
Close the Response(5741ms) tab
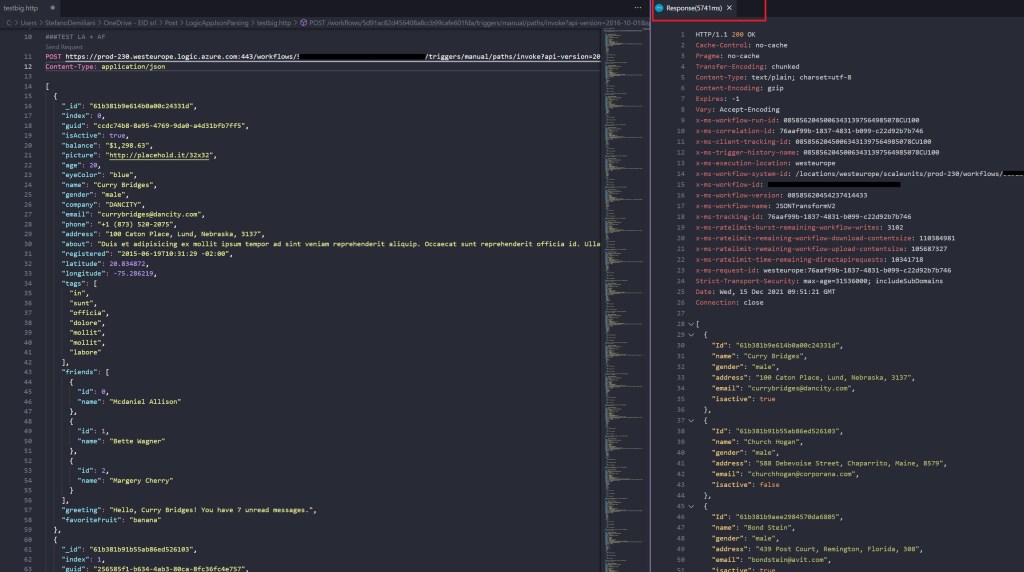coord(729,8)
